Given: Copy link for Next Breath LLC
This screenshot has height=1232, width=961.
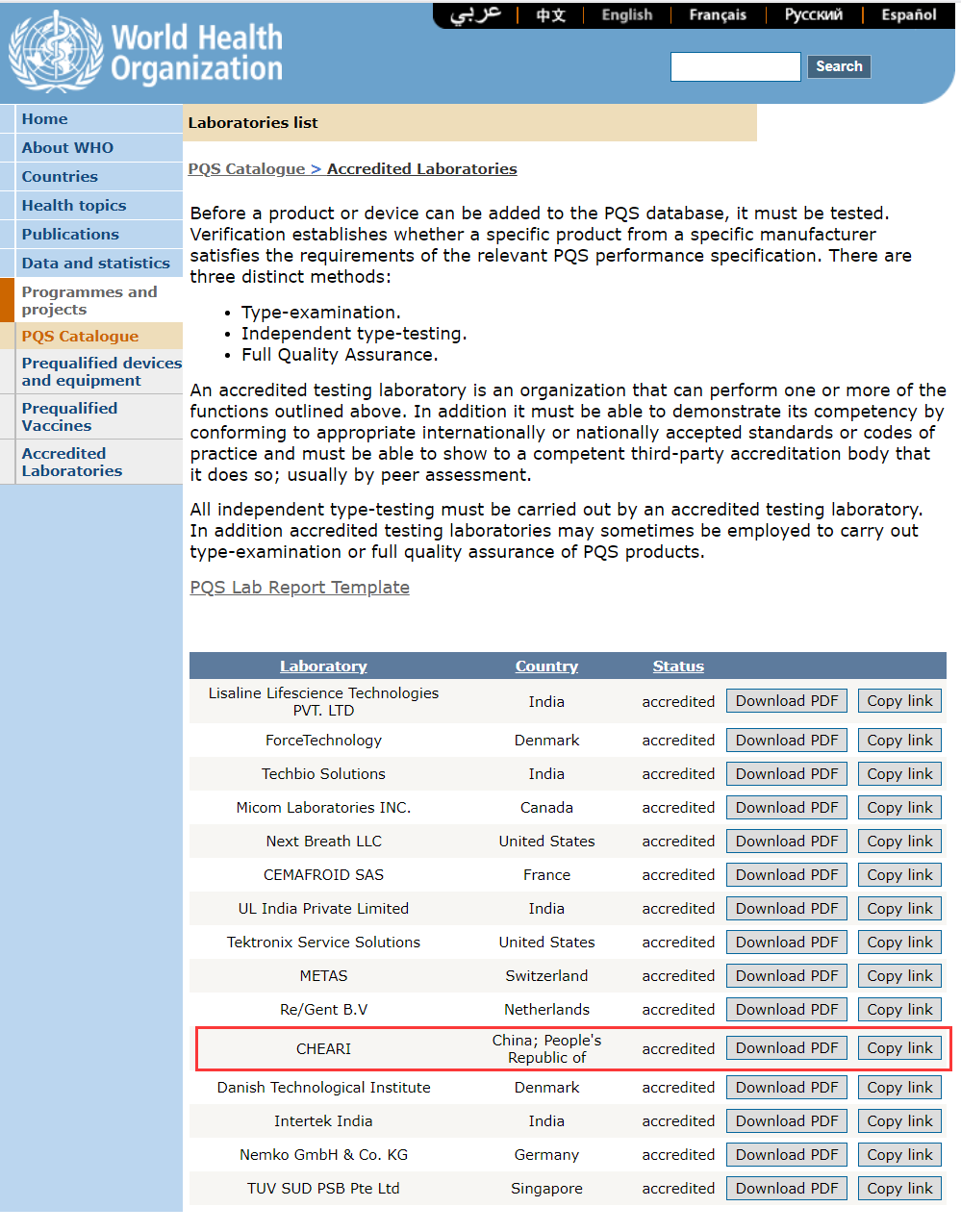Looking at the screenshot, I should [899, 842].
